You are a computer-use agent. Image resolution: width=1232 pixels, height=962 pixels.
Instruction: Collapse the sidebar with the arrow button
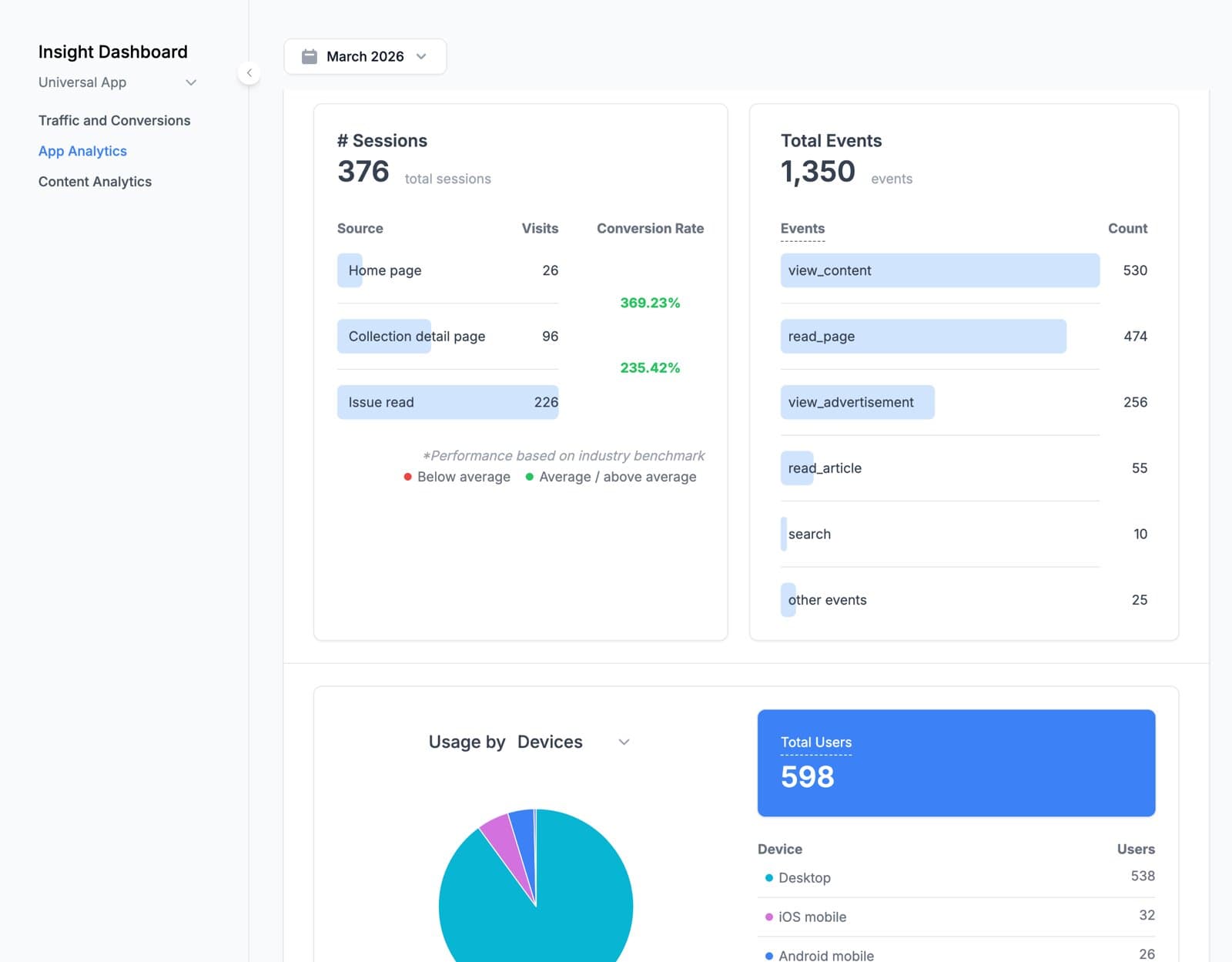point(249,73)
